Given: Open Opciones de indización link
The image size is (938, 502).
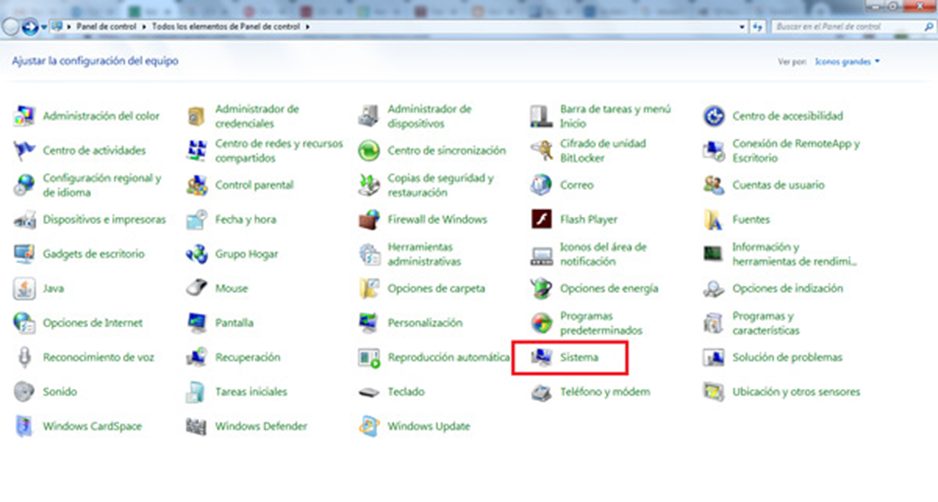Looking at the screenshot, I should [x=788, y=288].
